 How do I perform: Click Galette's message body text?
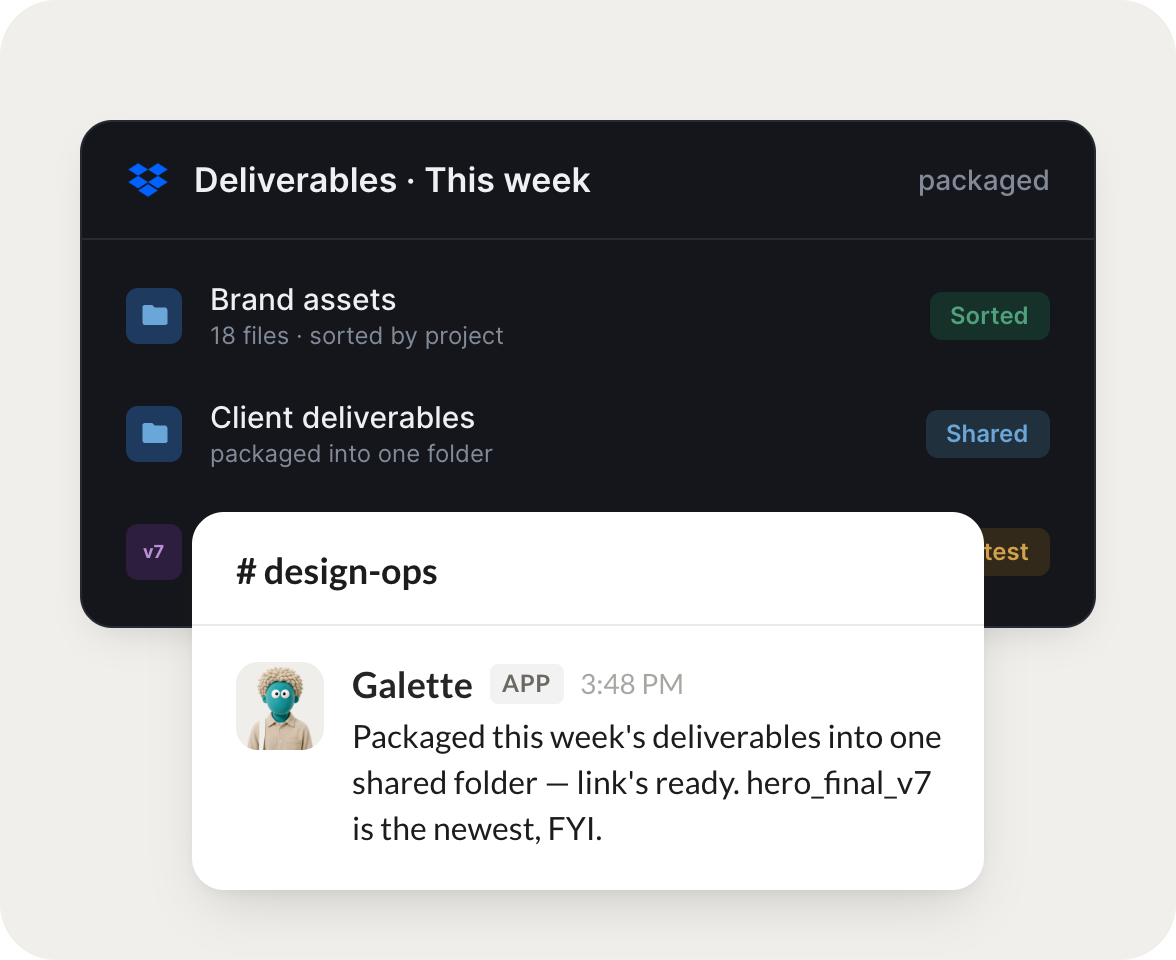click(x=646, y=783)
